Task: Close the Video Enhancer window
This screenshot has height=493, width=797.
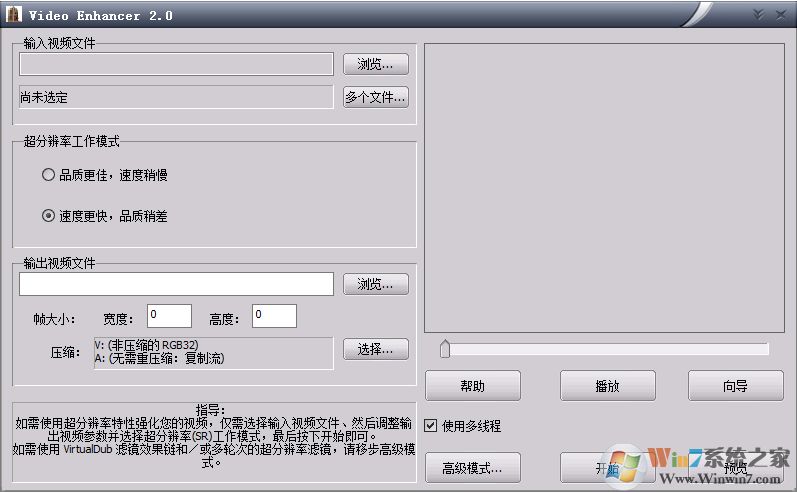Action: coord(779,14)
